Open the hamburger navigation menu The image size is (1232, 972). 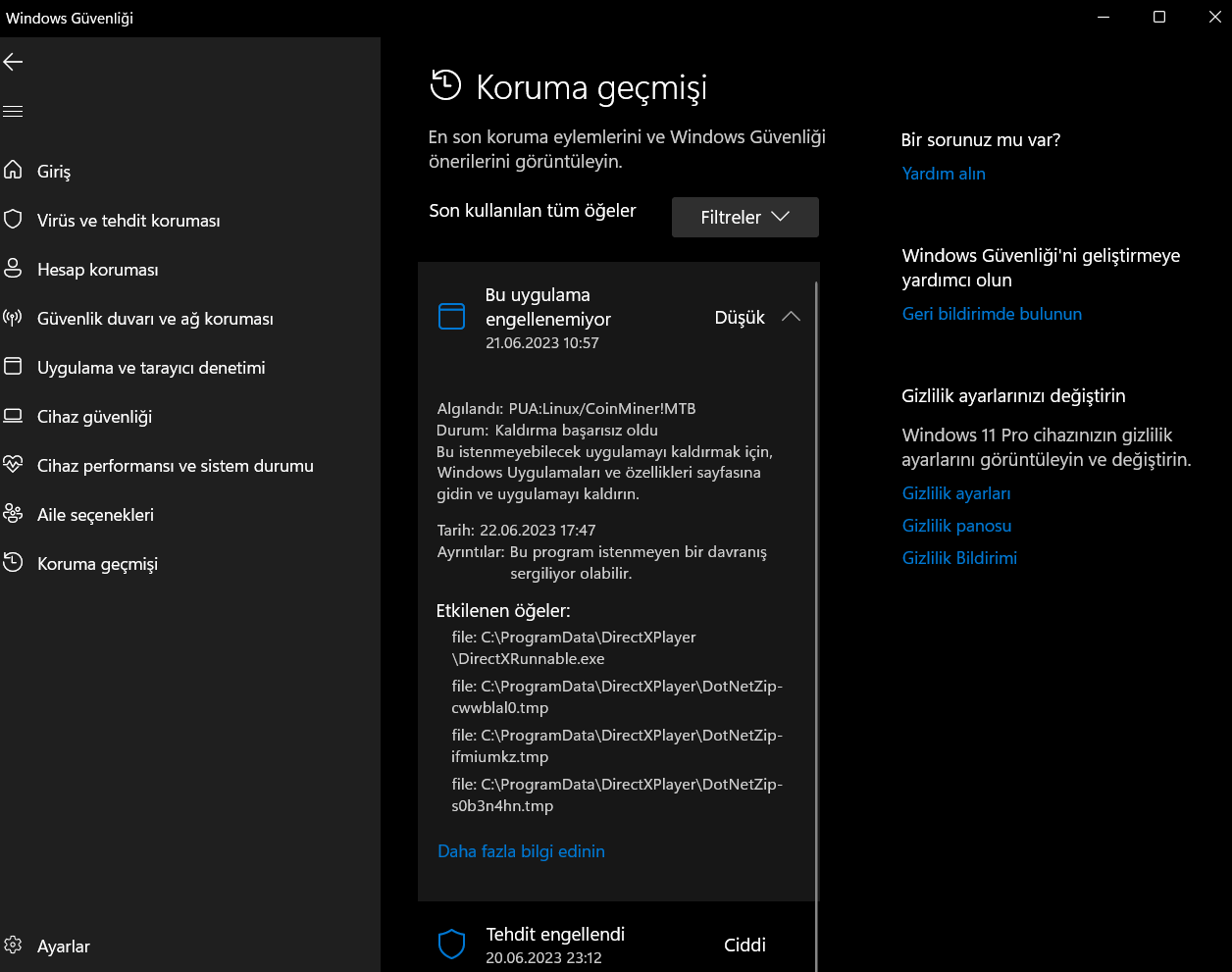(x=13, y=111)
